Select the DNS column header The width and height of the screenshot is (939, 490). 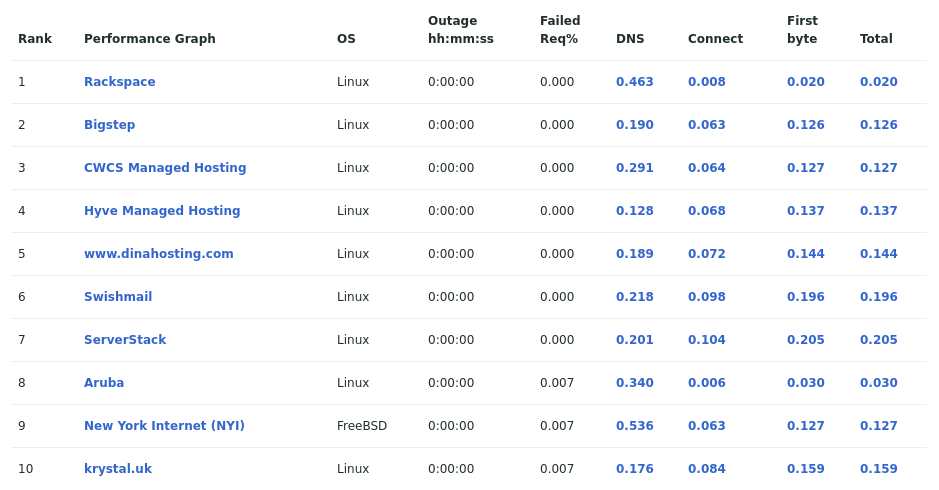point(630,39)
